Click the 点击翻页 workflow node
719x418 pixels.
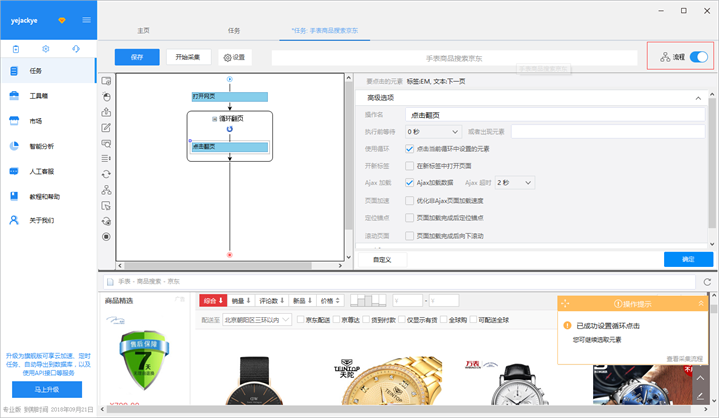230,147
